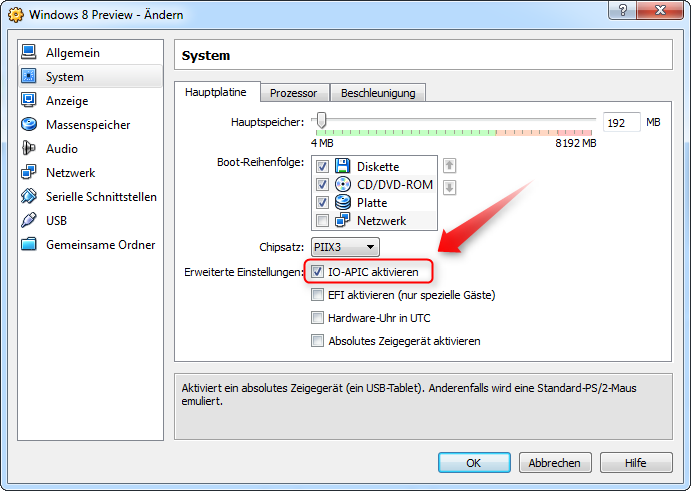691x491 pixels.
Task: Enable Hardware-Uhr in UTC checkbox
Action: [x=317, y=317]
